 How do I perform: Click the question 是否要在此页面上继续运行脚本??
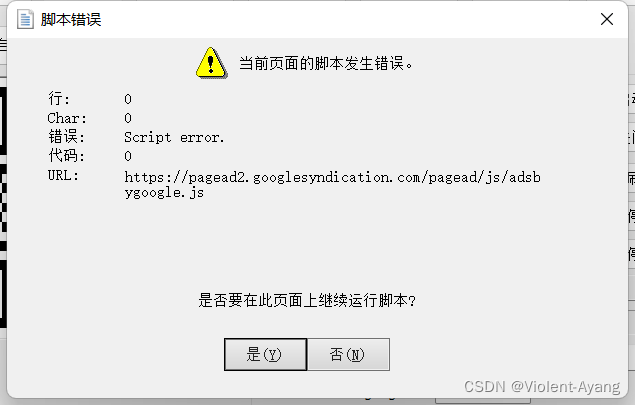coord(307,301)
